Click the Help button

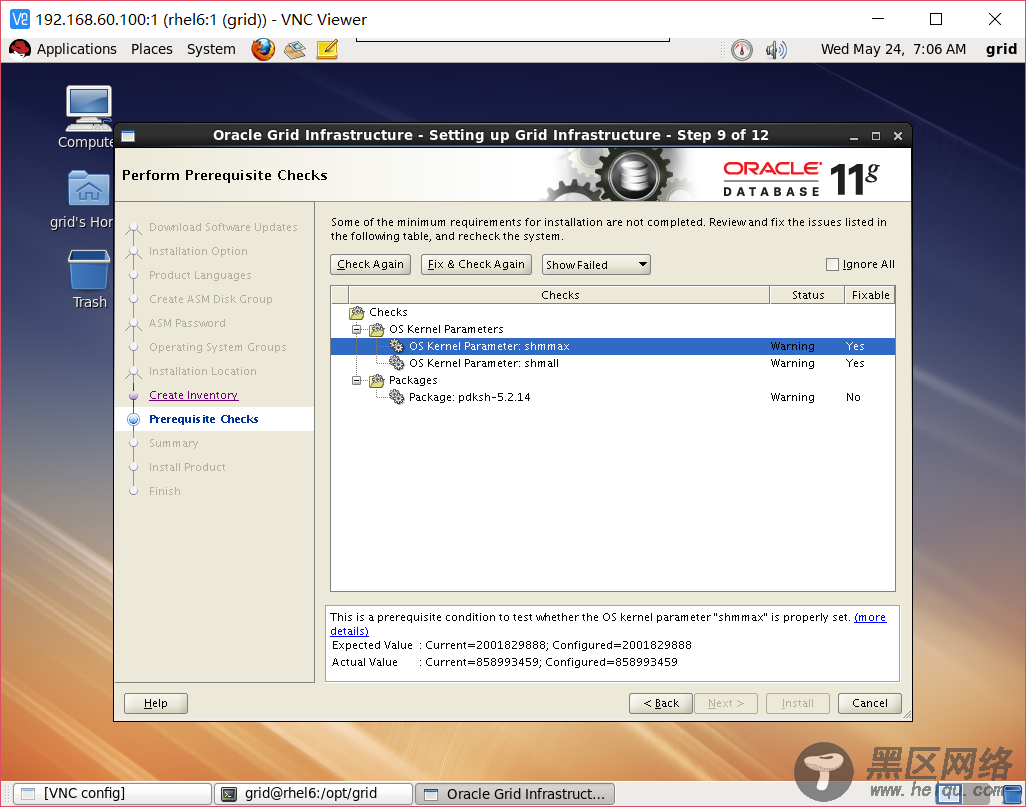(x=156, y=703)
